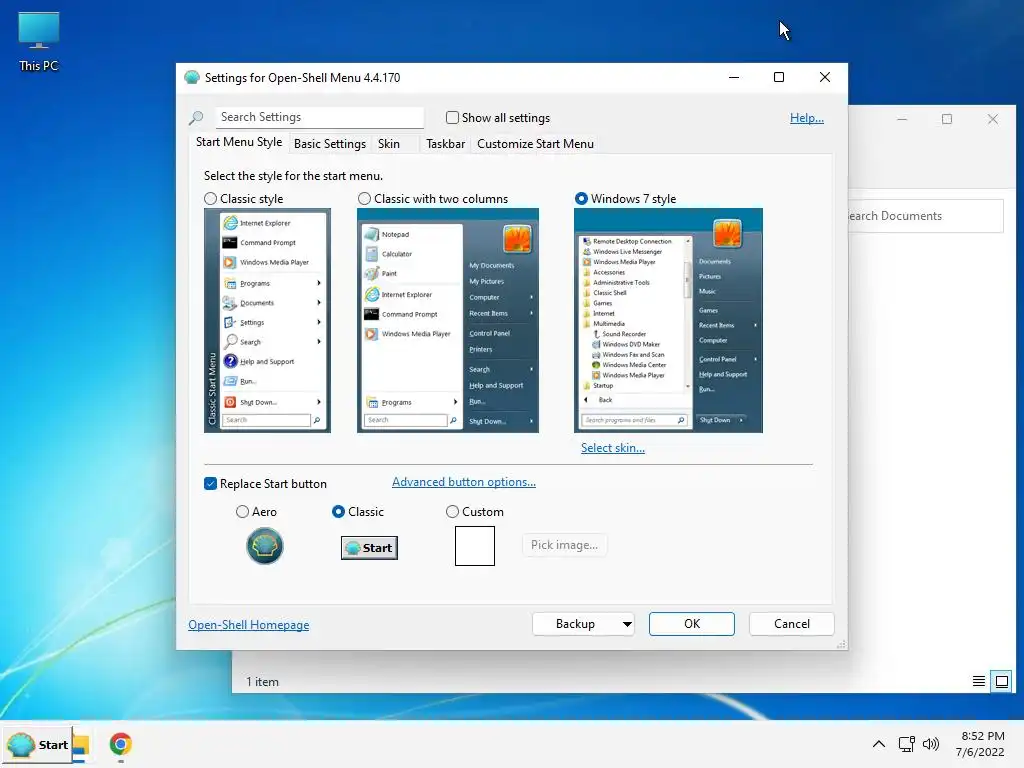Click 'Select the style for the start menu.' text
The image size is (1024, 768).
tap(293, 176)
